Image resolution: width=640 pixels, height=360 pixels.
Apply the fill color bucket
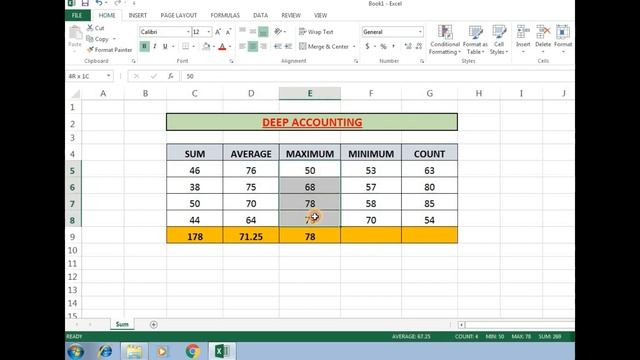[206, 47]
